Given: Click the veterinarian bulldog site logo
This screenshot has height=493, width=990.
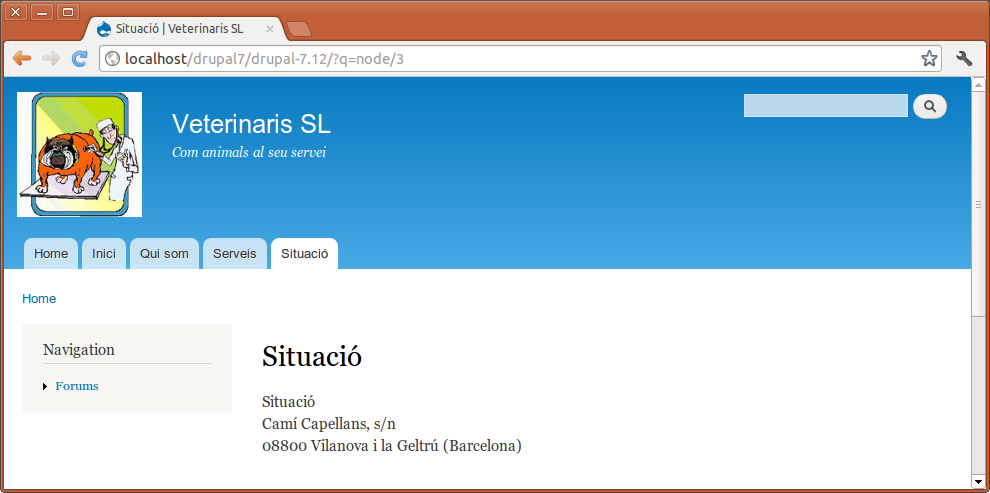Looking at the screenshot, I should (x=79, y=154).
